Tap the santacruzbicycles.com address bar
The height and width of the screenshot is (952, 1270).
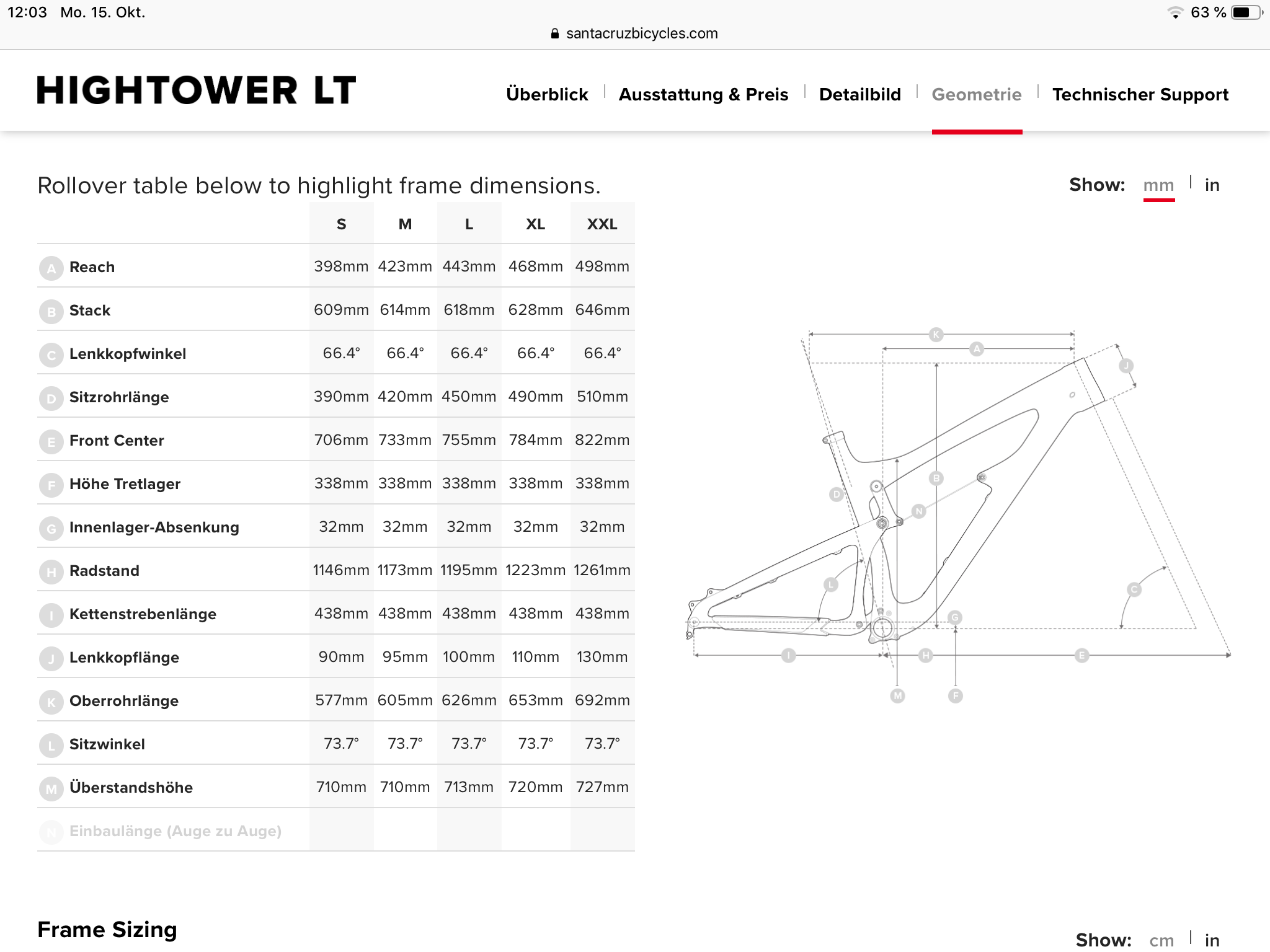641,33
